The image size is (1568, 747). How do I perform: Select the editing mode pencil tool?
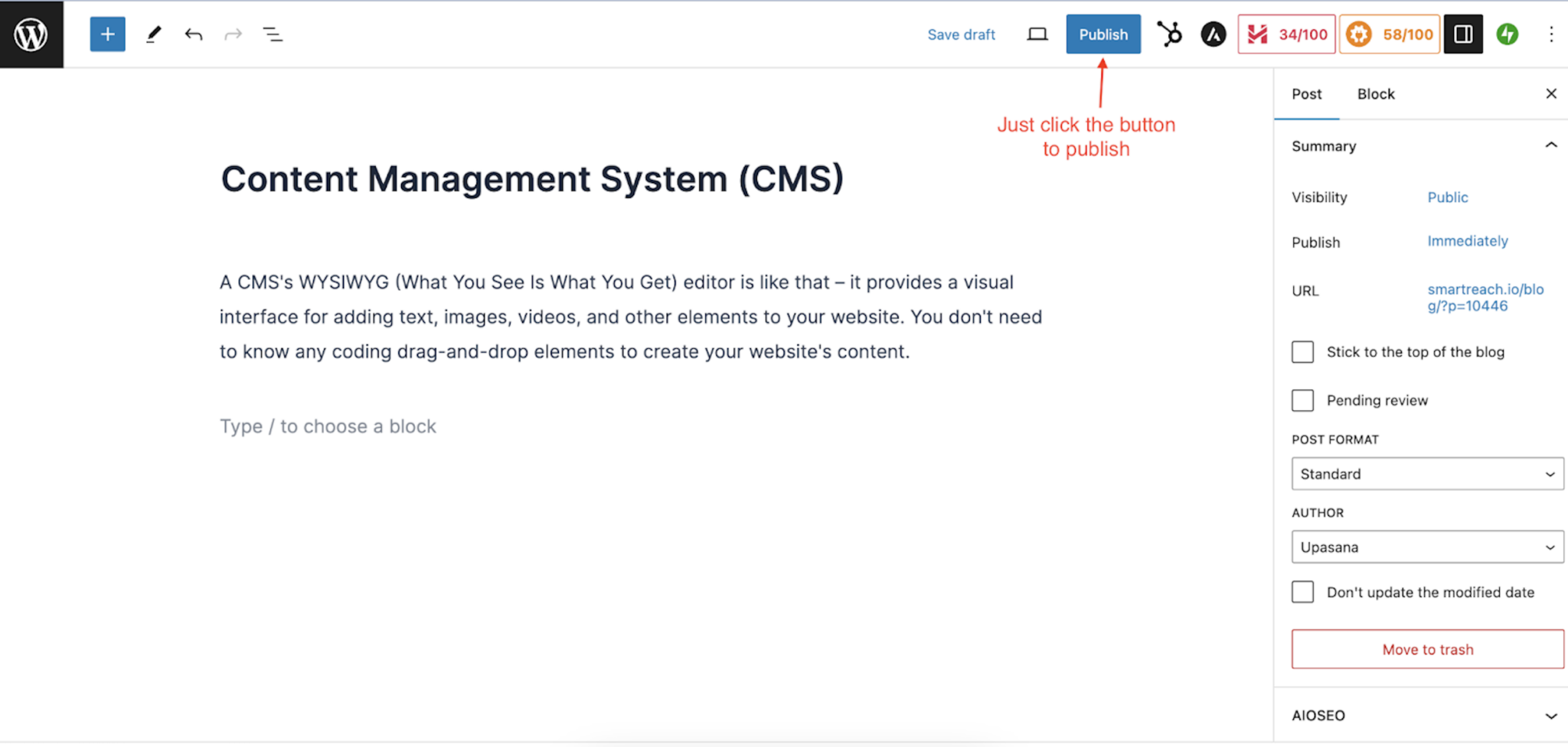(x=153, y=34)
